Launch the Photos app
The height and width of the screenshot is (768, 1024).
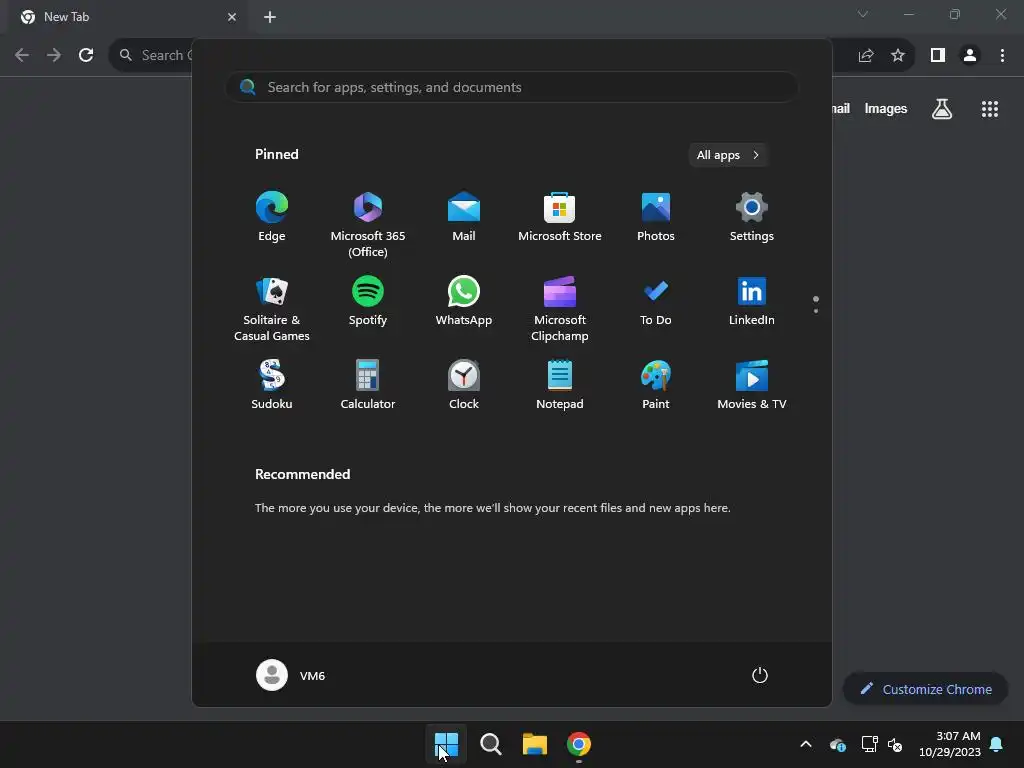[656, 217]
